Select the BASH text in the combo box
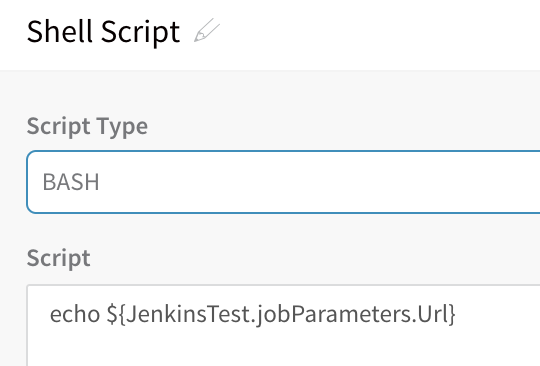Screen dimensions: 540x366 (71, 182)
